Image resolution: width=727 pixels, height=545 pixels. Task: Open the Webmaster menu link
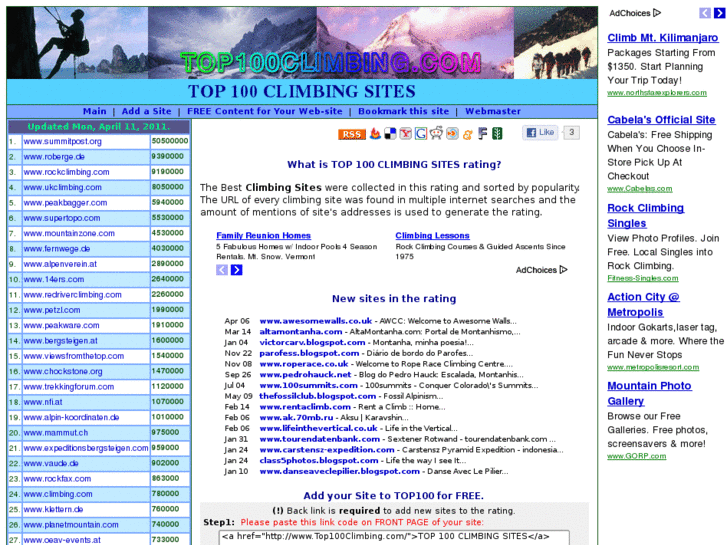click(x=493, y=111)
